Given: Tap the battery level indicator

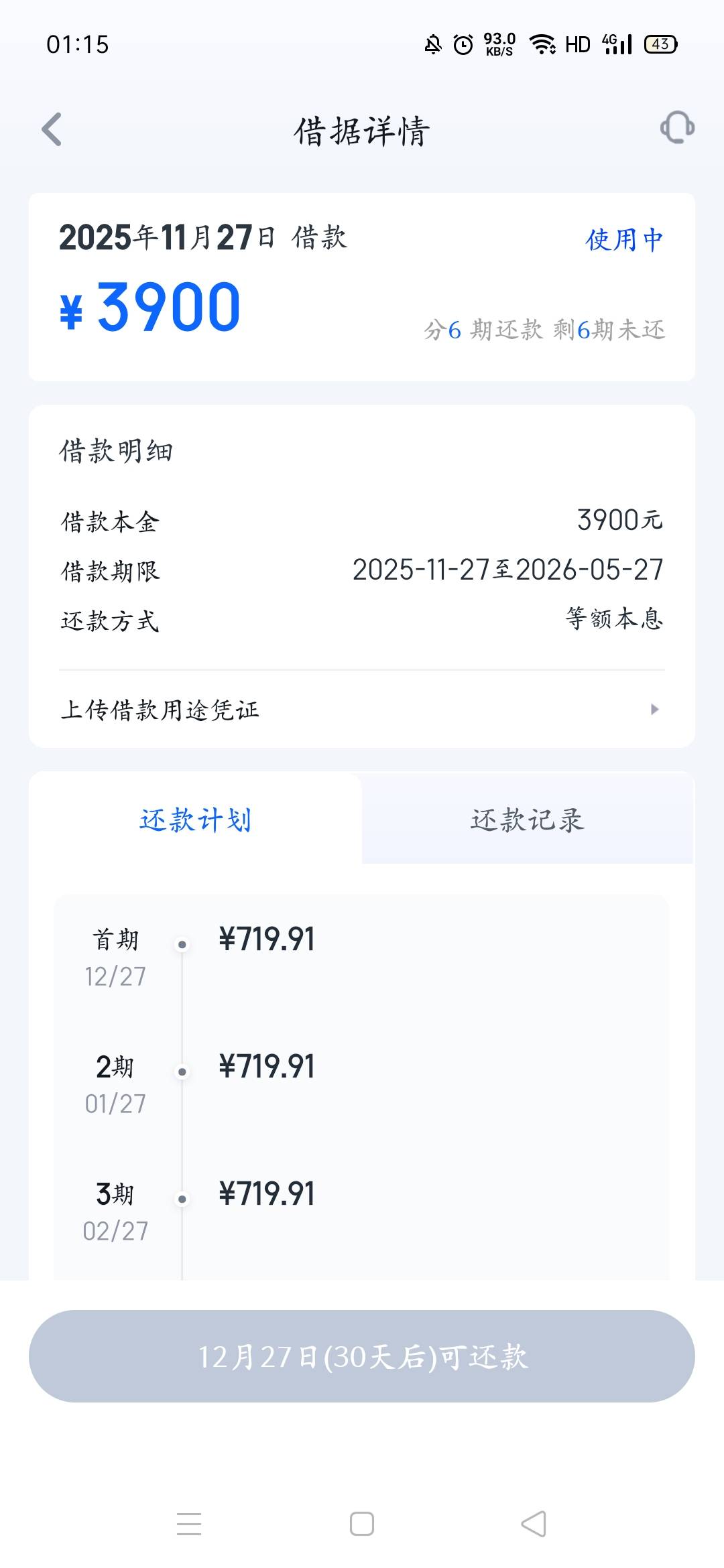Looking at the screenshot, I should tap(660, 45).
